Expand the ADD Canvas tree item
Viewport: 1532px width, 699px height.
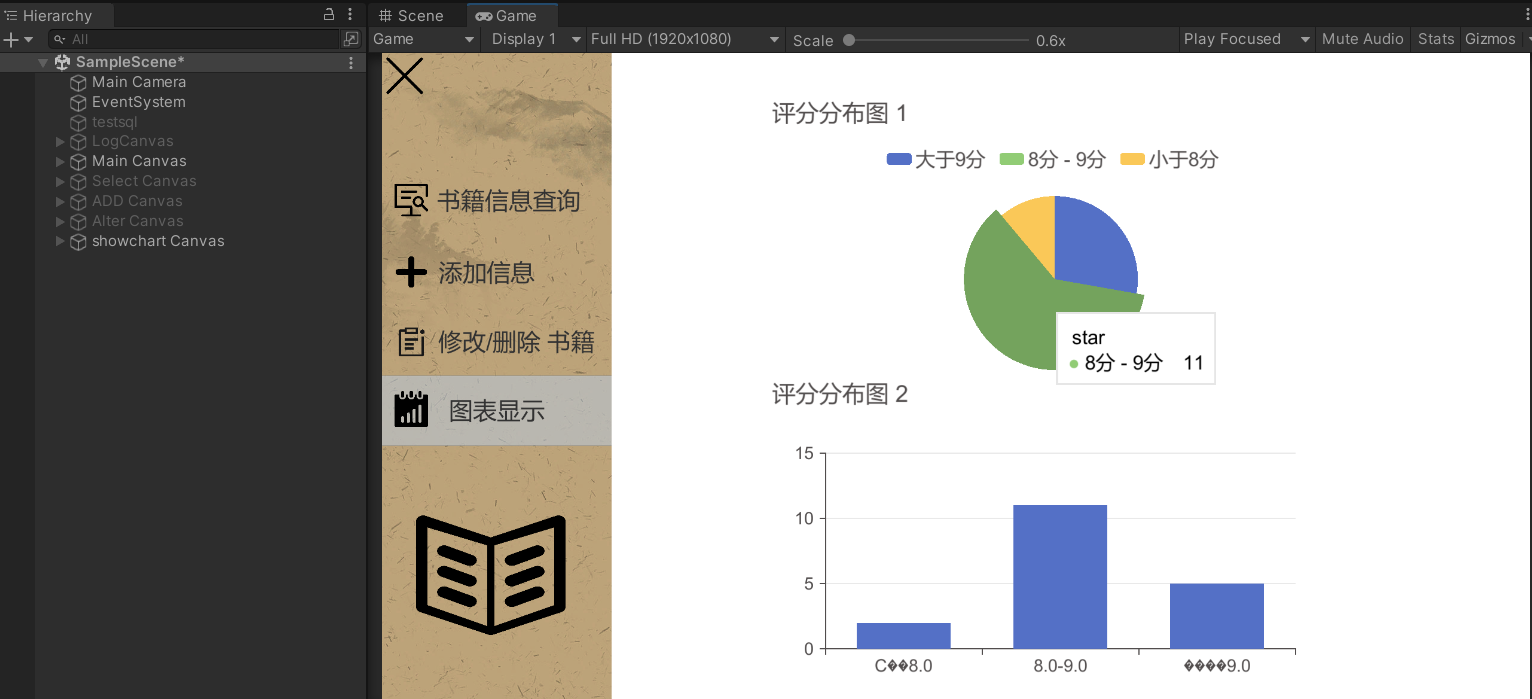coord(60,201)
